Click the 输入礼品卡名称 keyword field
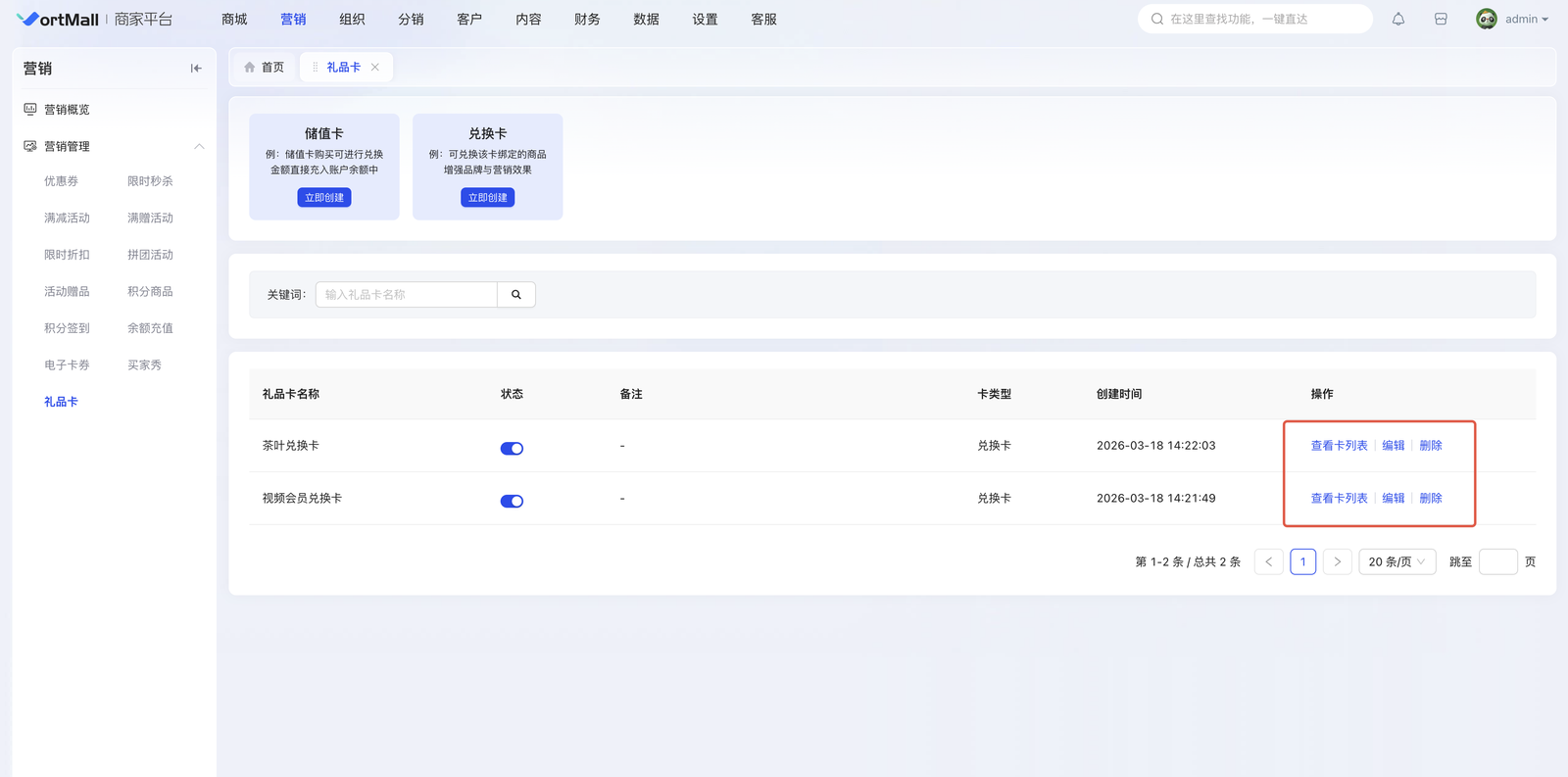Viewport: 1568px width, 777px height. coord(406,295)
